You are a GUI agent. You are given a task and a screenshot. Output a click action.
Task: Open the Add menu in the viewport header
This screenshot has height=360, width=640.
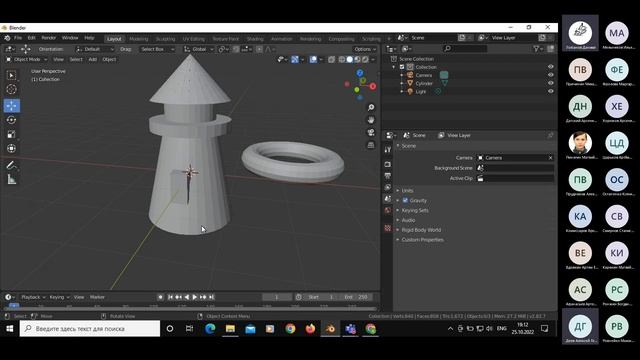(93, 60)
